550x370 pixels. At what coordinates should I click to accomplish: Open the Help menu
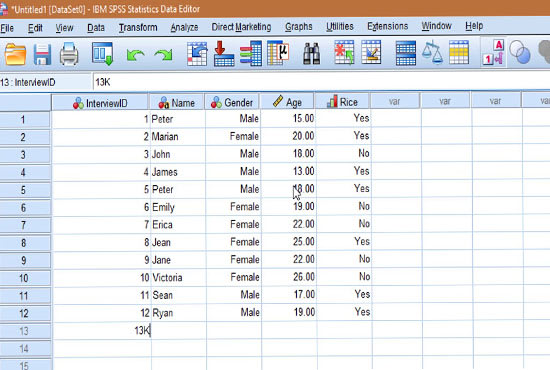point(474,26)
